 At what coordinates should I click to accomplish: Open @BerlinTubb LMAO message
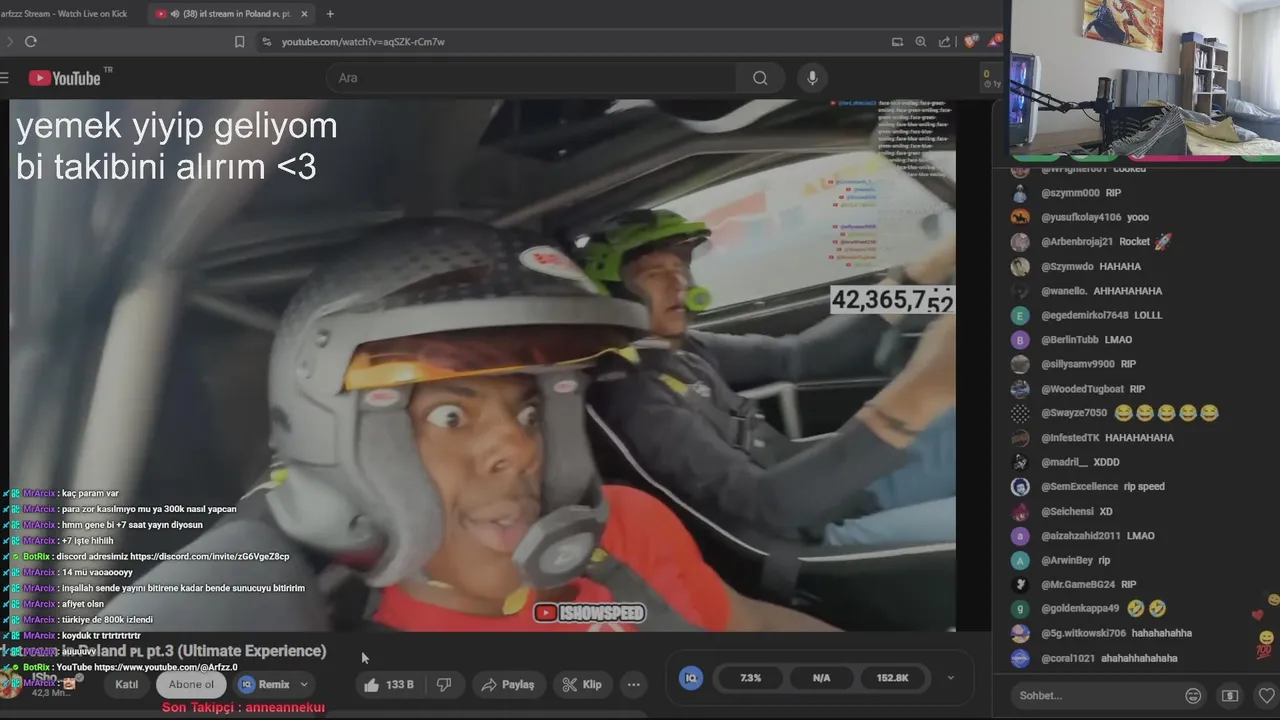(1086, 340)
